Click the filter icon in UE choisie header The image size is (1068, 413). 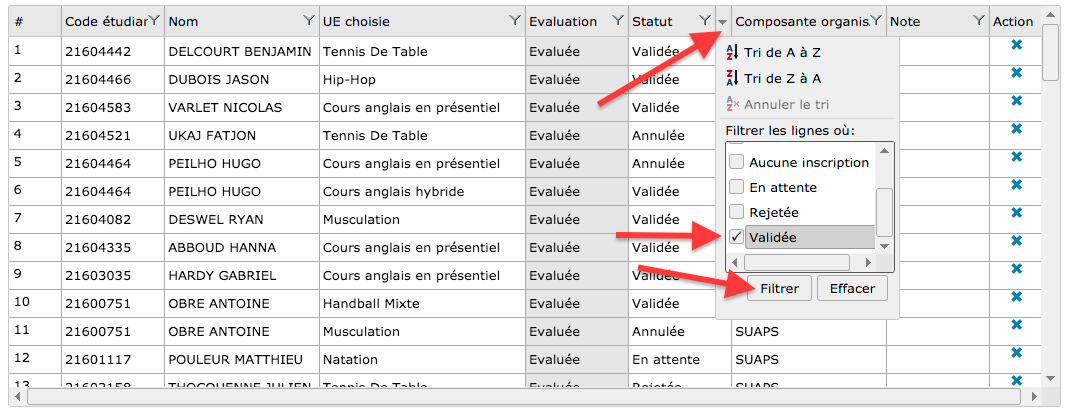514,20
